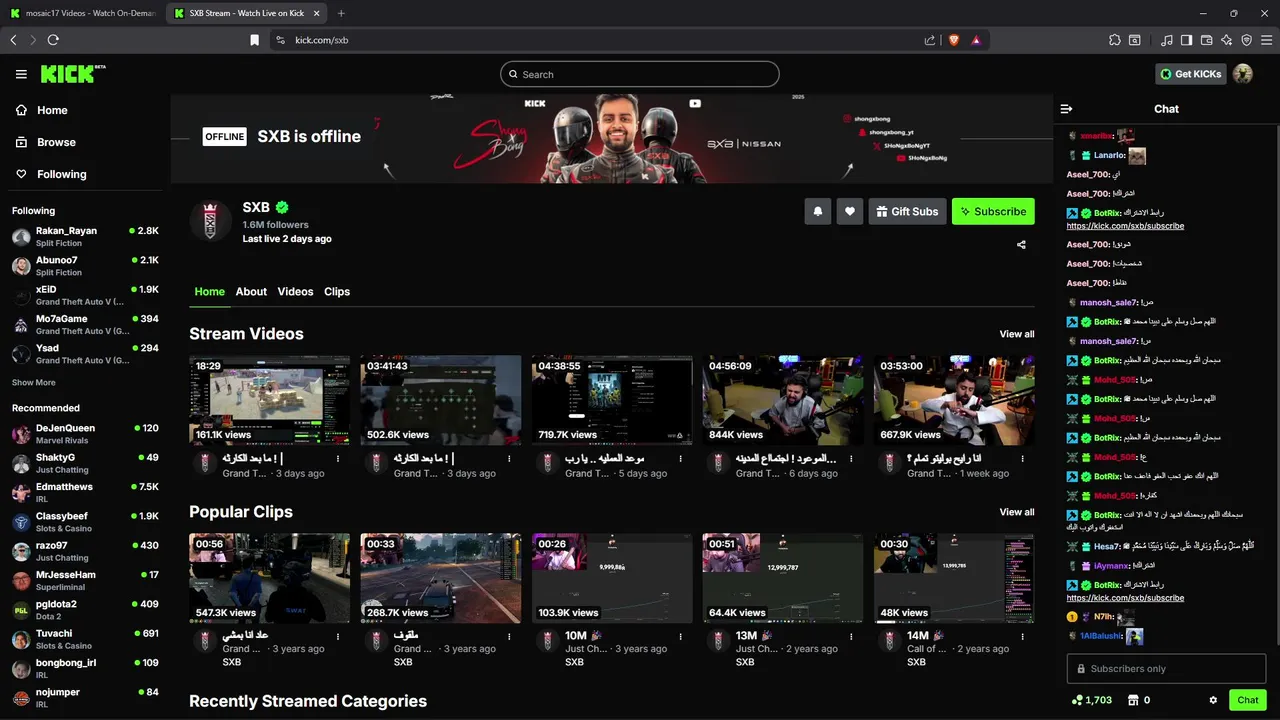Image resolution: width=1280 pixels, height=720 pixels.
Task: Open the user profile avatar menu
Action: pos(1243,74)
